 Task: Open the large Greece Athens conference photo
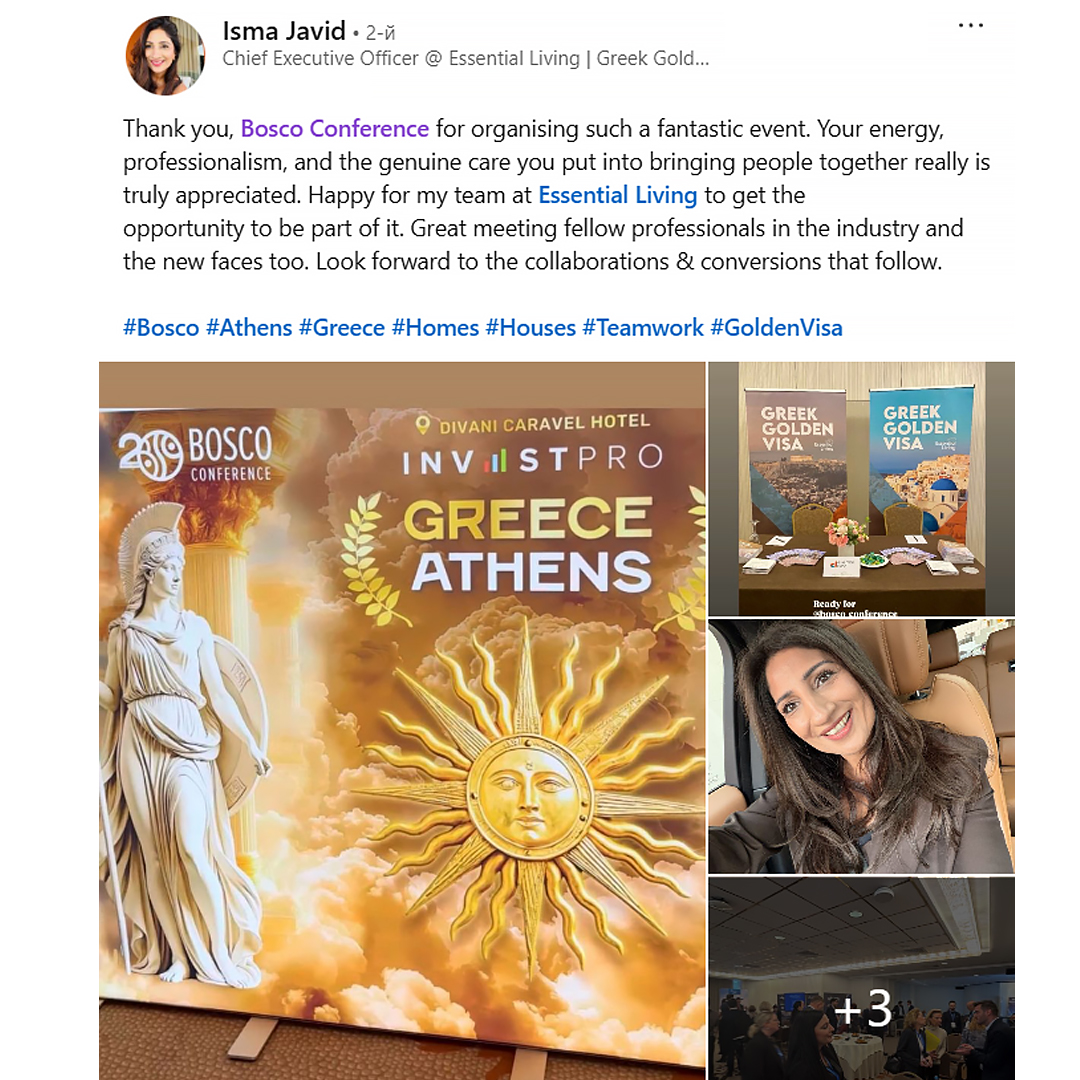coord(402,720)
